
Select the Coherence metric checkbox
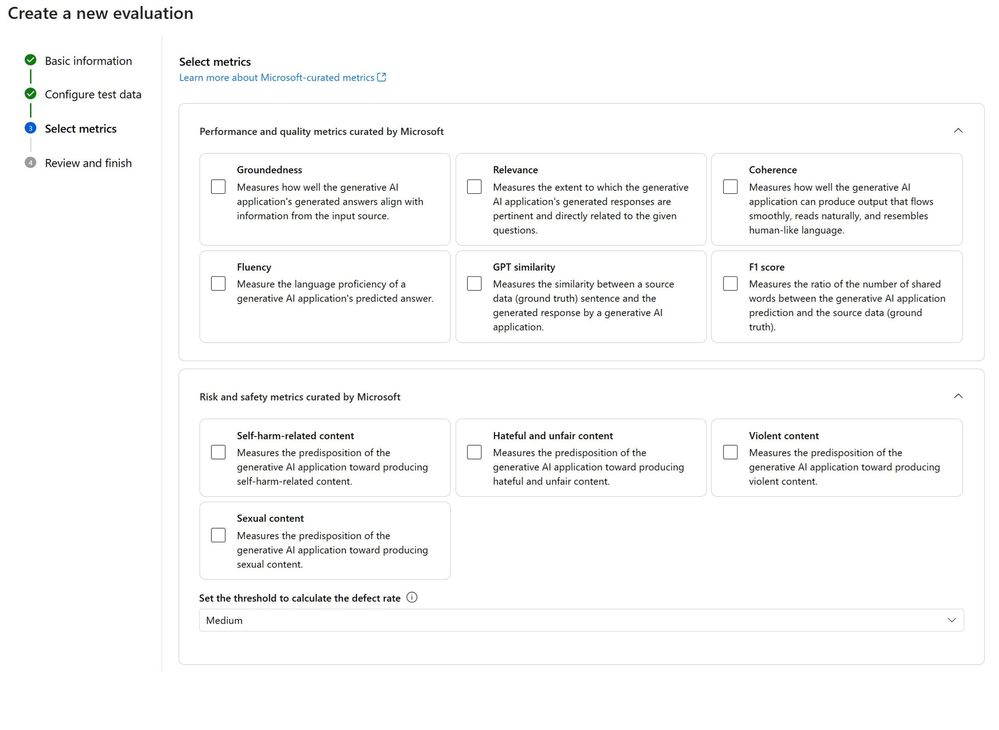pyautogui.click(x=730, y=187)
